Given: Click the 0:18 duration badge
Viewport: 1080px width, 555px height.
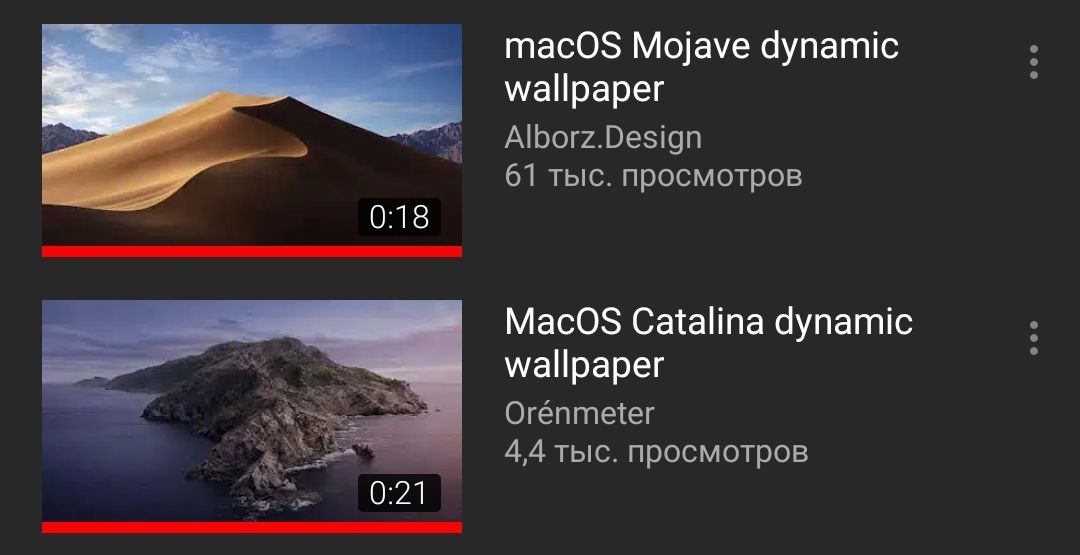Looking at the screenshot, I should [399, 217].
